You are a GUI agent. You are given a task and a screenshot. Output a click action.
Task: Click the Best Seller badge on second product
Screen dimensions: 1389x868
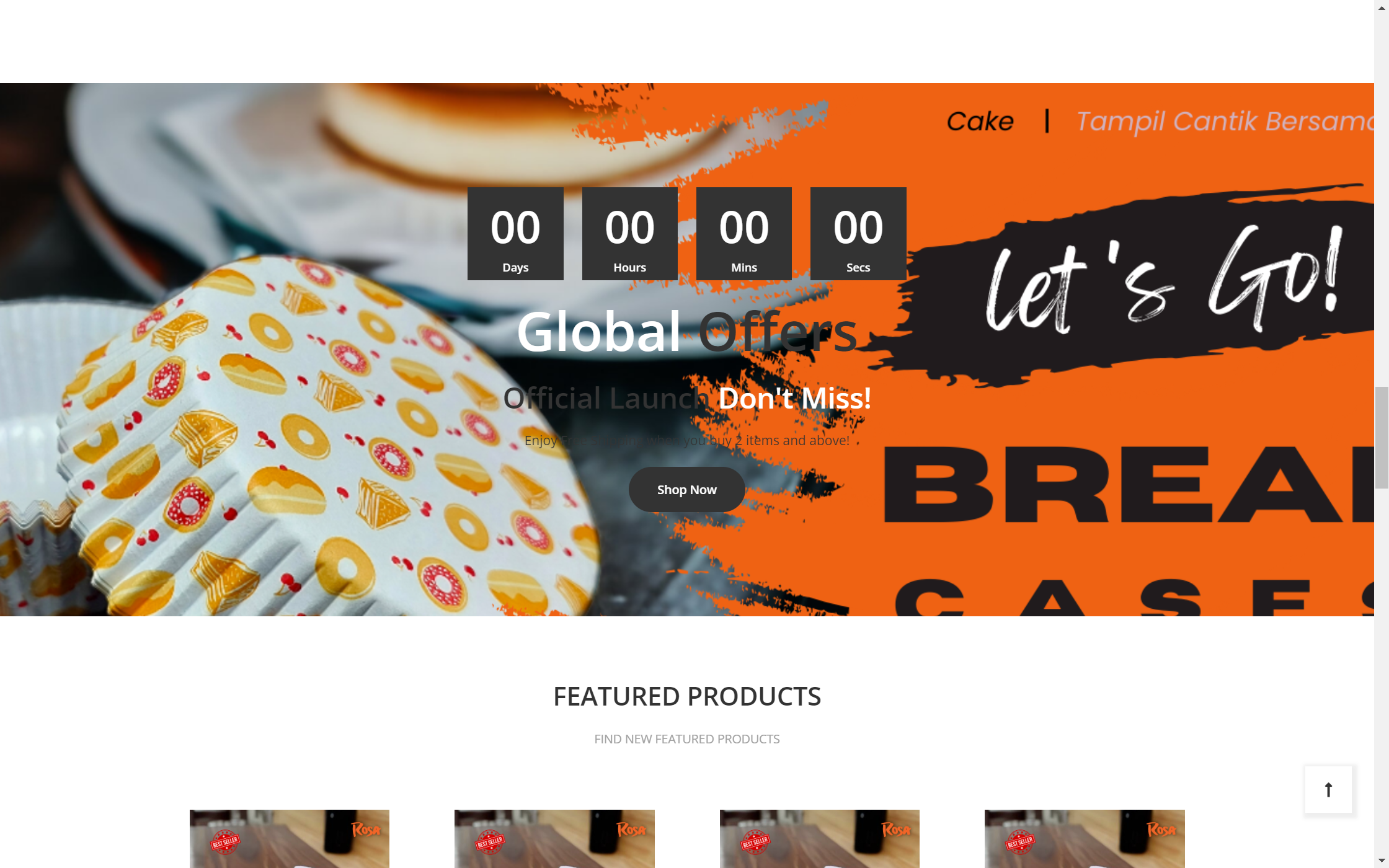coord(490,842)
